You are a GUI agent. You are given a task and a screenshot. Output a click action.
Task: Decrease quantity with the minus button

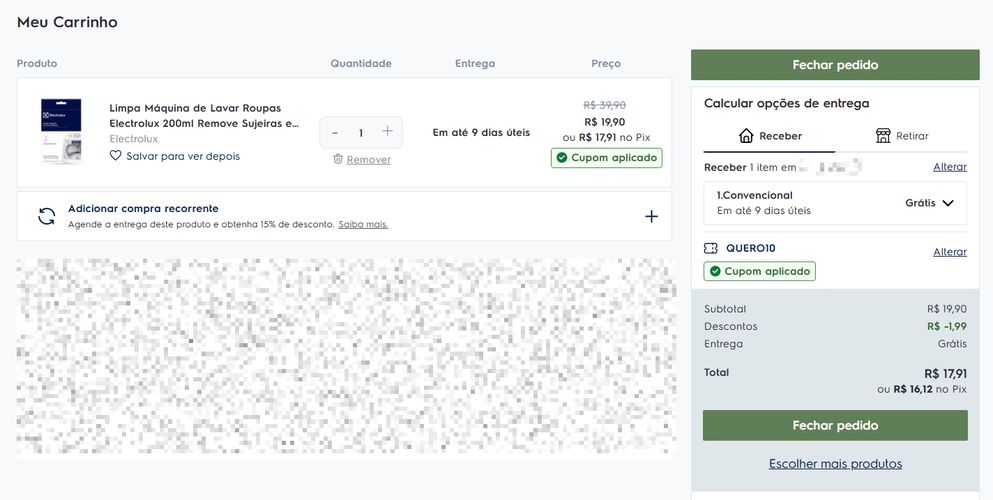335,133
